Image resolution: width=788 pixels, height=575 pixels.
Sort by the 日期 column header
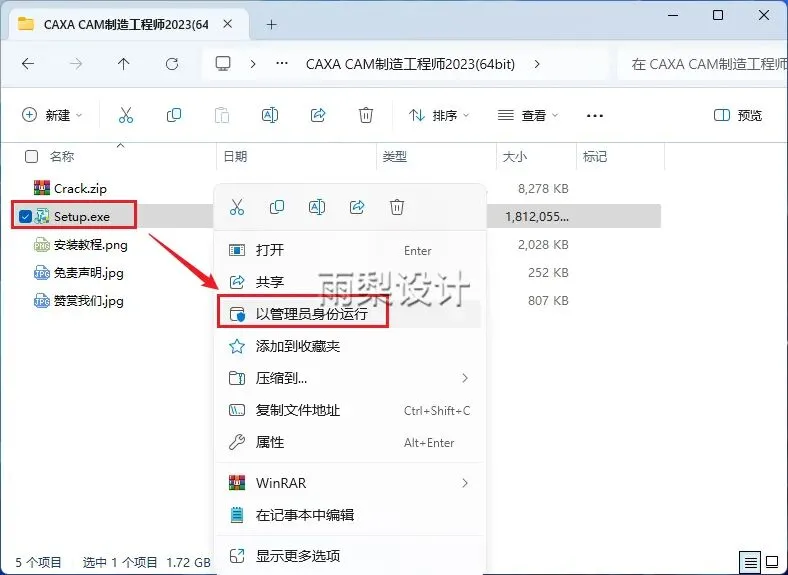click(235, 157)
